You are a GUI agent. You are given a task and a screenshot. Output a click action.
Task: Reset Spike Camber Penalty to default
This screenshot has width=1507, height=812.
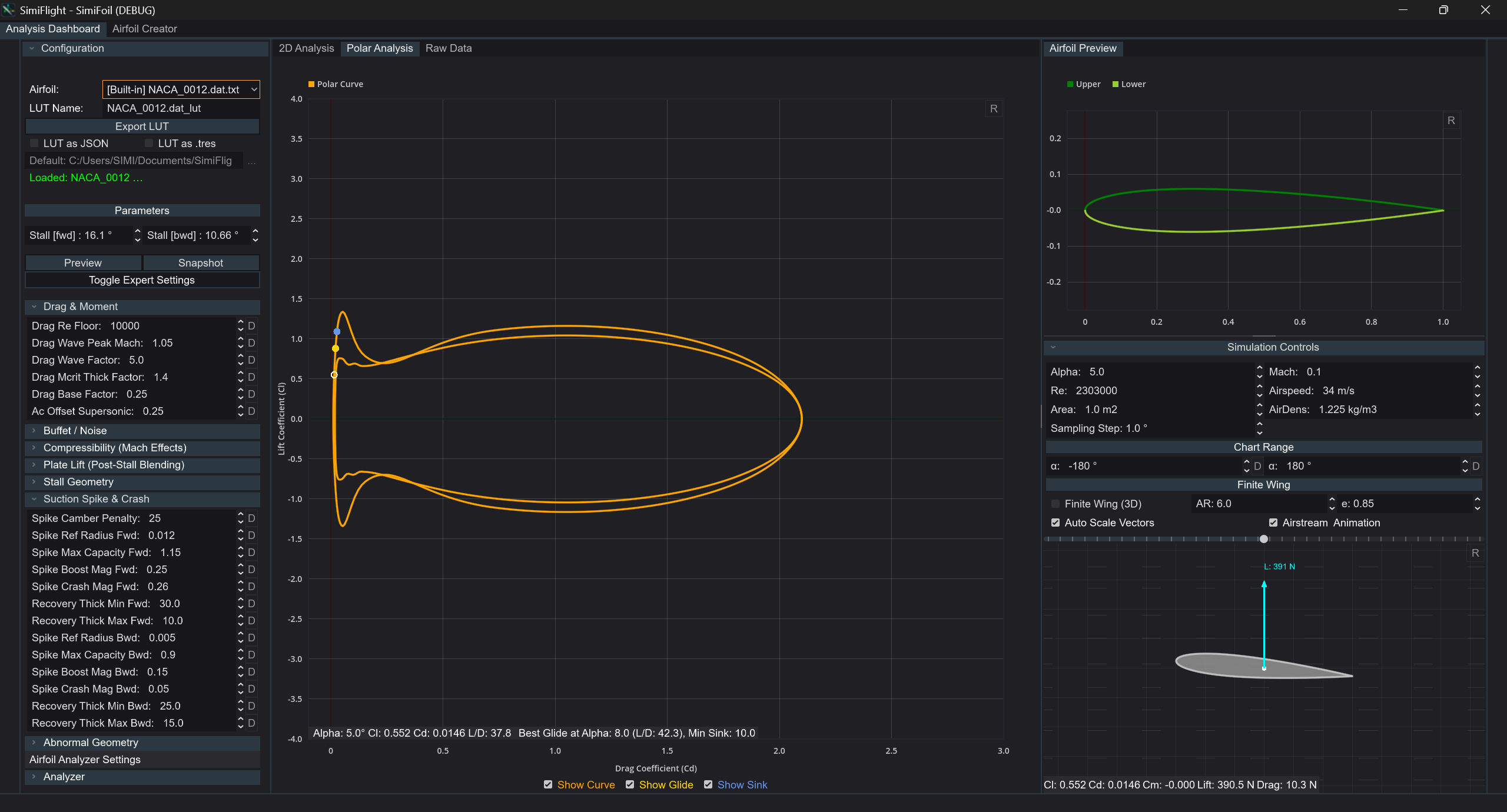[251, 518]
